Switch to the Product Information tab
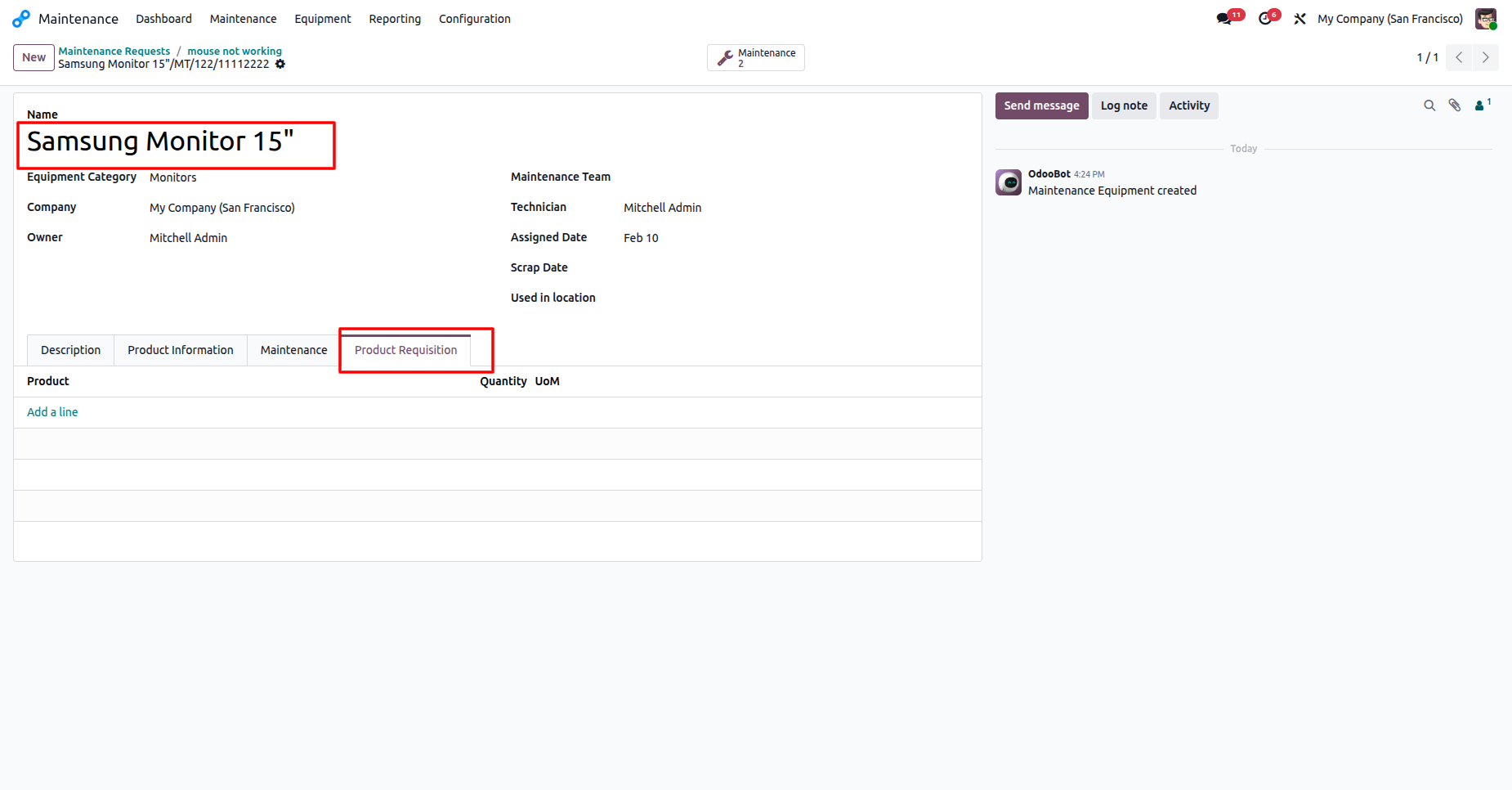1512x790 pixels. point(181,350)
